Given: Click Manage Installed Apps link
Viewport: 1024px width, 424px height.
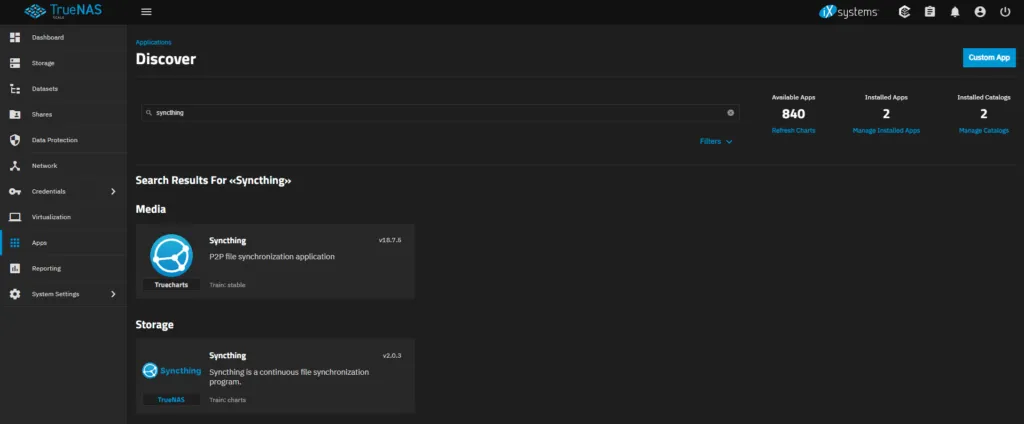Looking at the screenshot, I should (x=886, y=131).
